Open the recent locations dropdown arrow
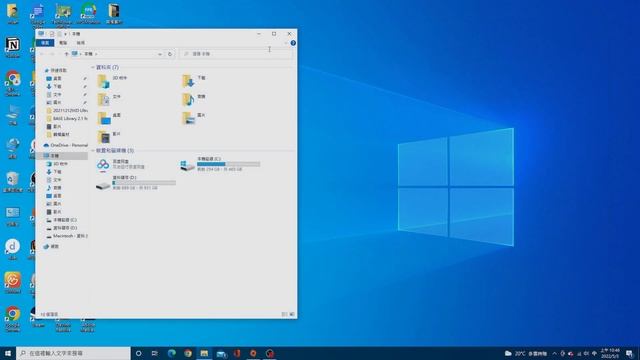Image resolution: width=640 pixels, height=360 pixels. click(60, 54)
